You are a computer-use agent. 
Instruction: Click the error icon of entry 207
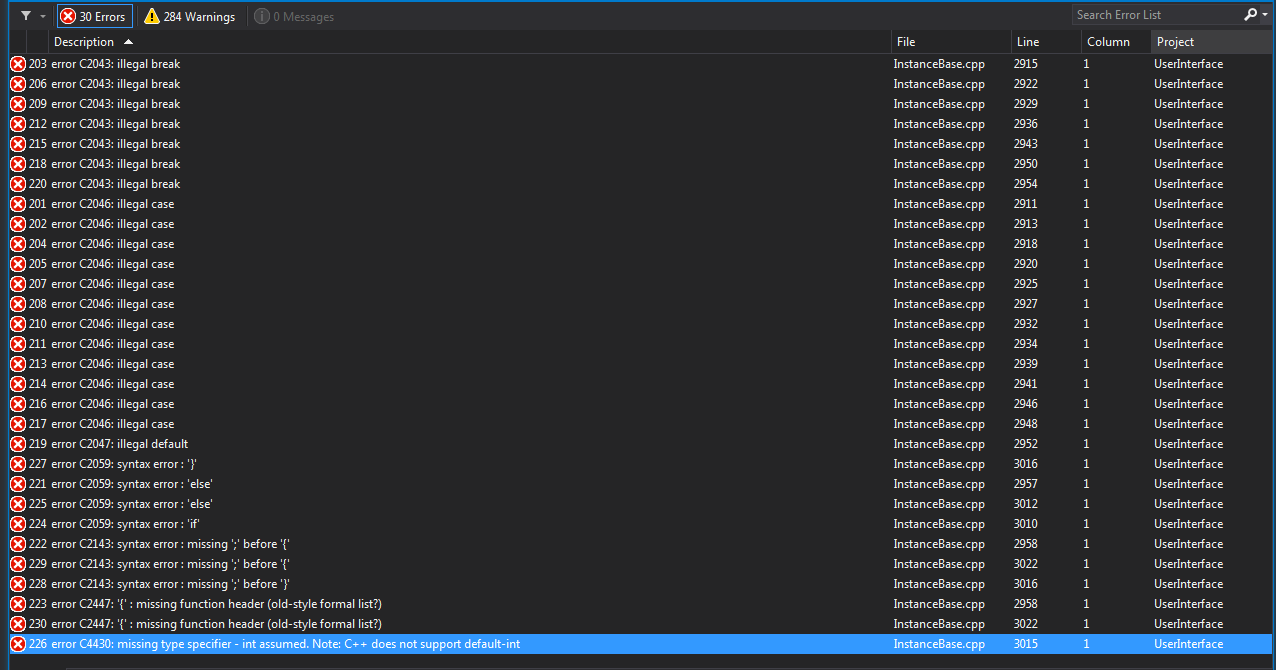click(18, 284)
